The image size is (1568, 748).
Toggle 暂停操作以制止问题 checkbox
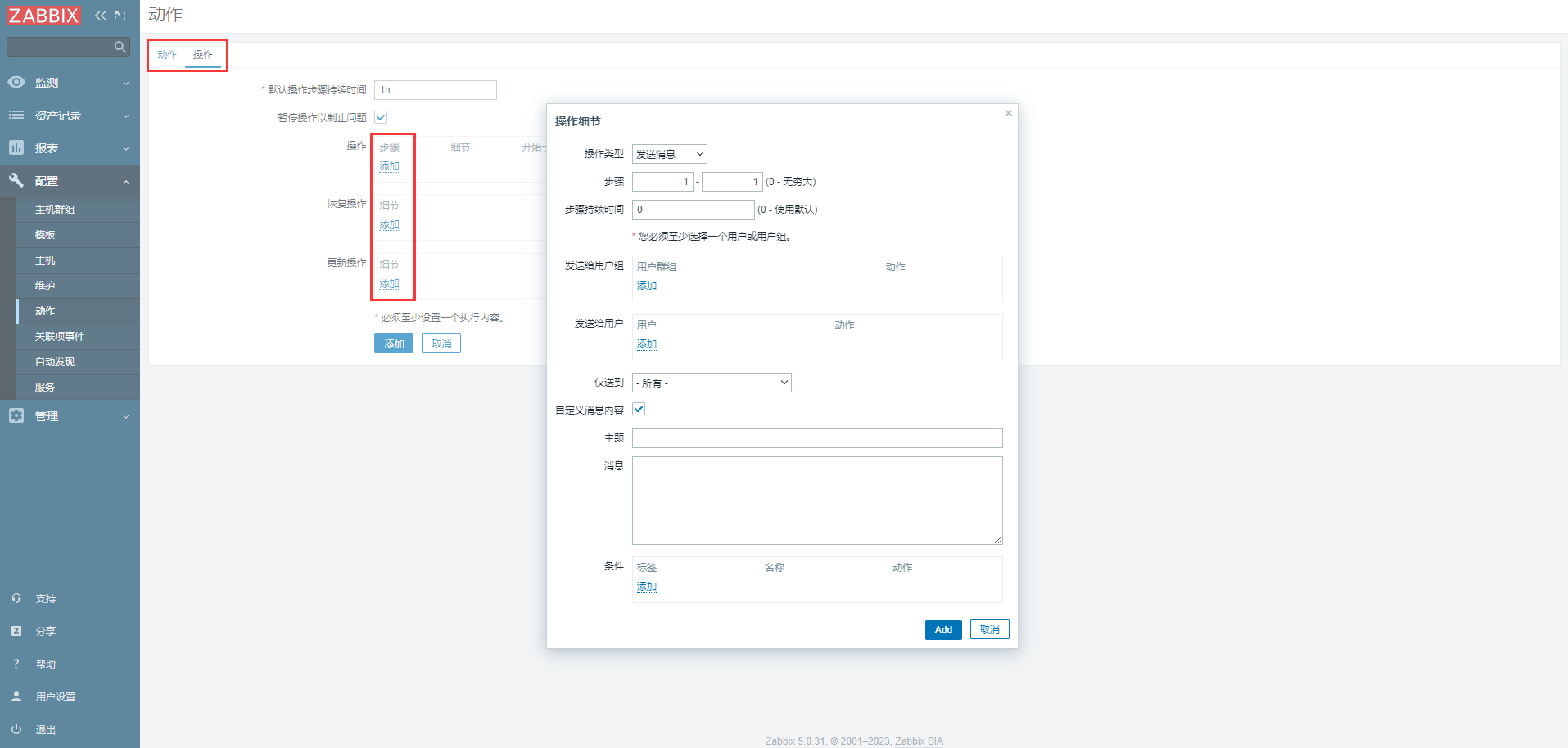click(381, 117)
